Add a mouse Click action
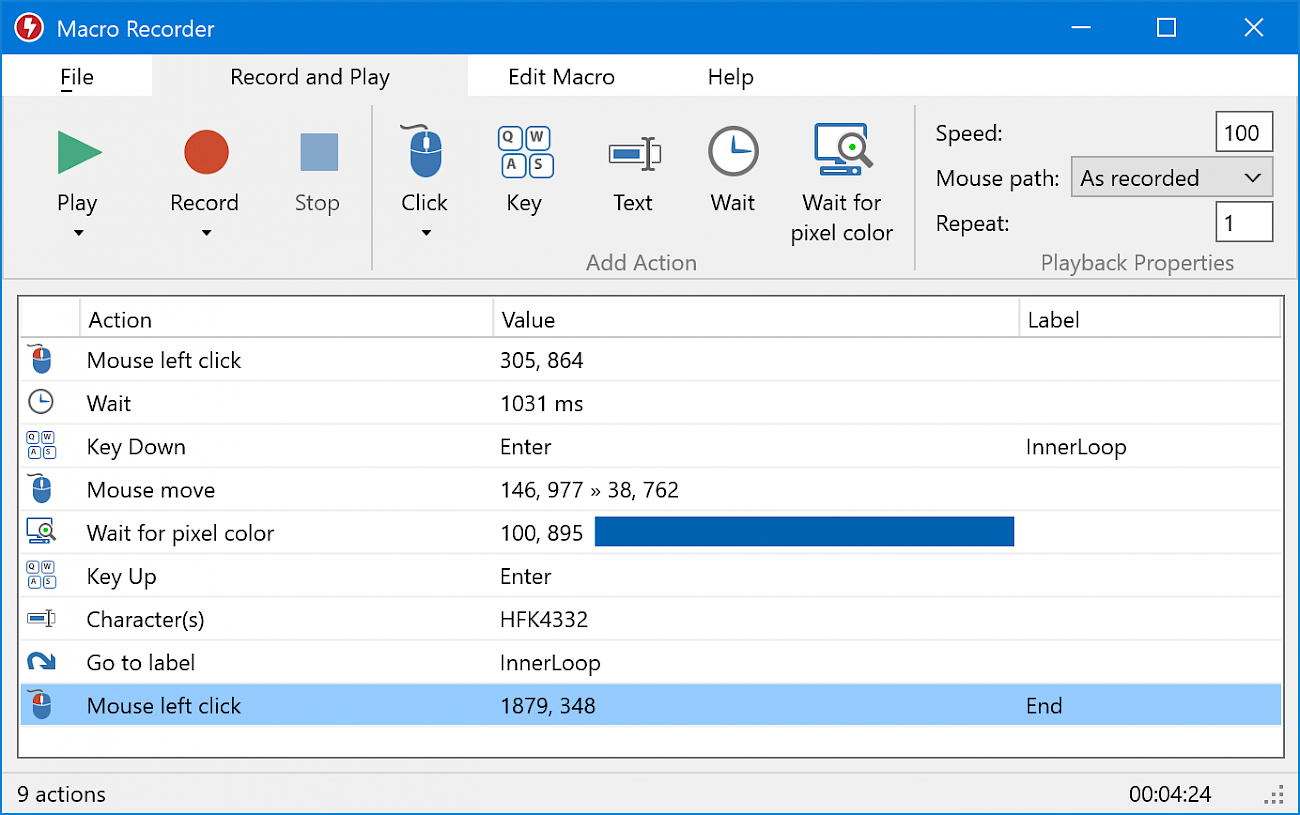This screenshot has width=1300, height=815. (x=424, y=152)
